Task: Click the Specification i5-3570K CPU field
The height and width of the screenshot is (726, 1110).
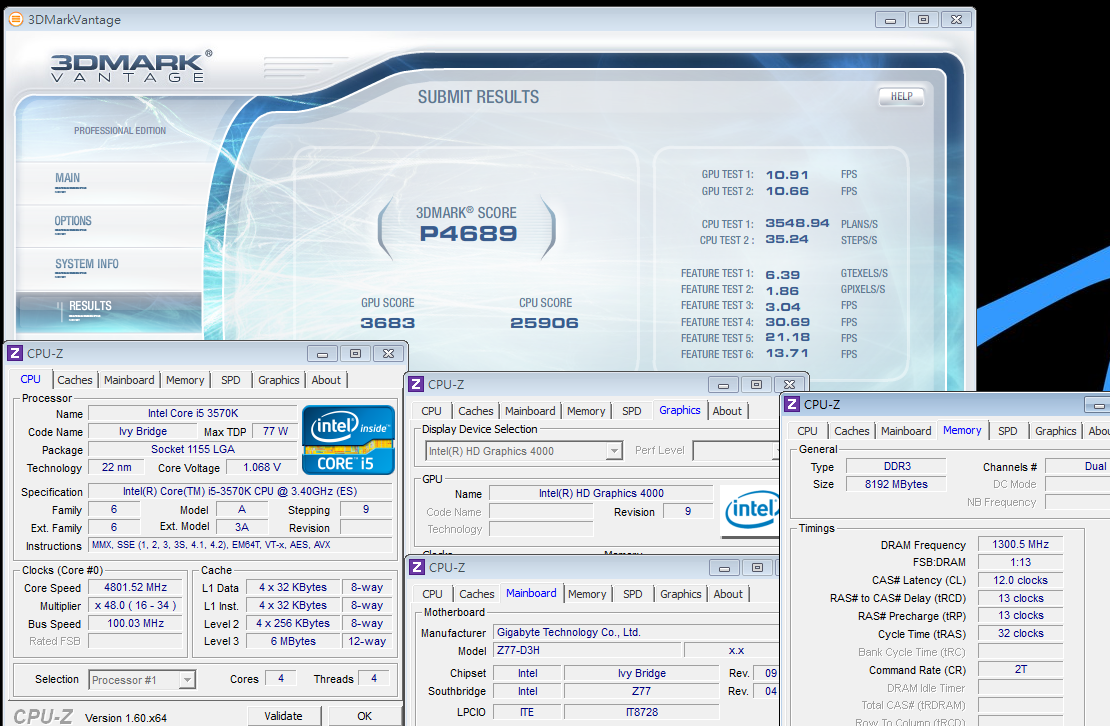Action: (x=240, y=491)
